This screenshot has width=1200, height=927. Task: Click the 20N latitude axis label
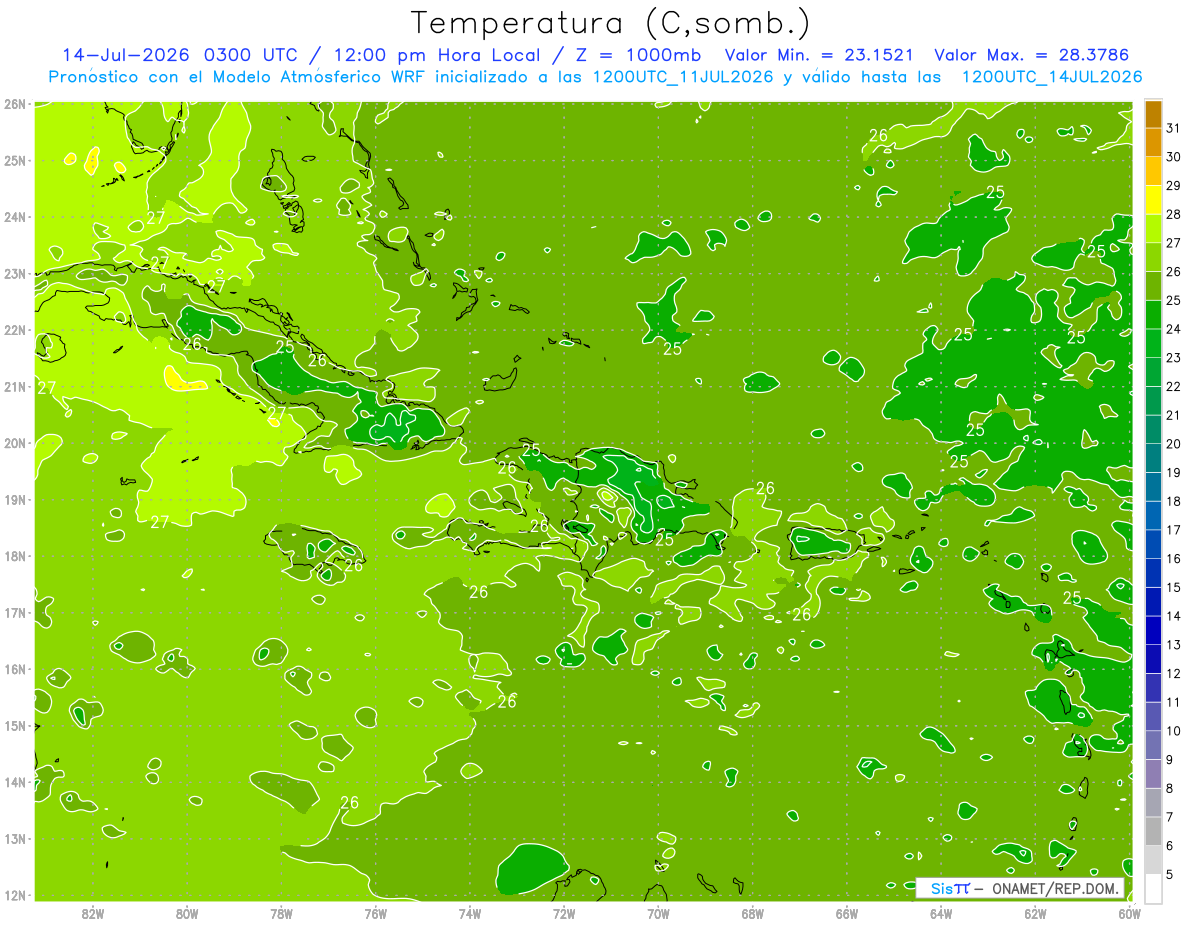tap(15, 443)
